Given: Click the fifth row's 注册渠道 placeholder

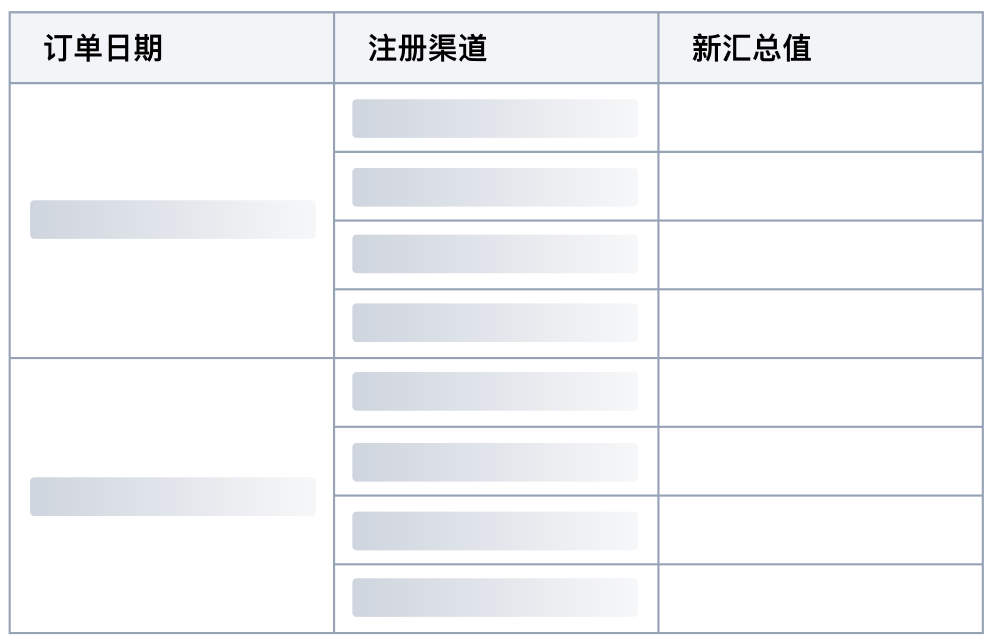Looking at the screenshot, I should tap(495, 391).
